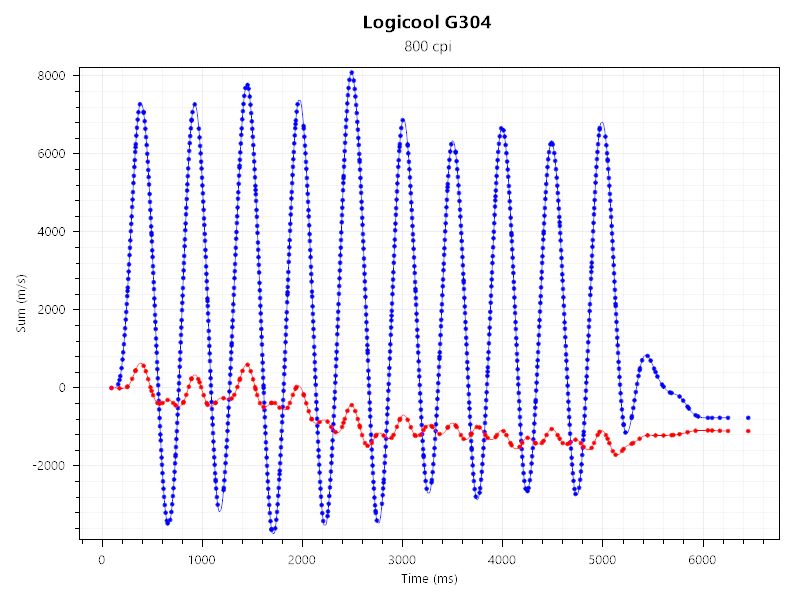Click x-axis tick label 5000
This screenshot has width=800, height=600.
pos(602,560)
